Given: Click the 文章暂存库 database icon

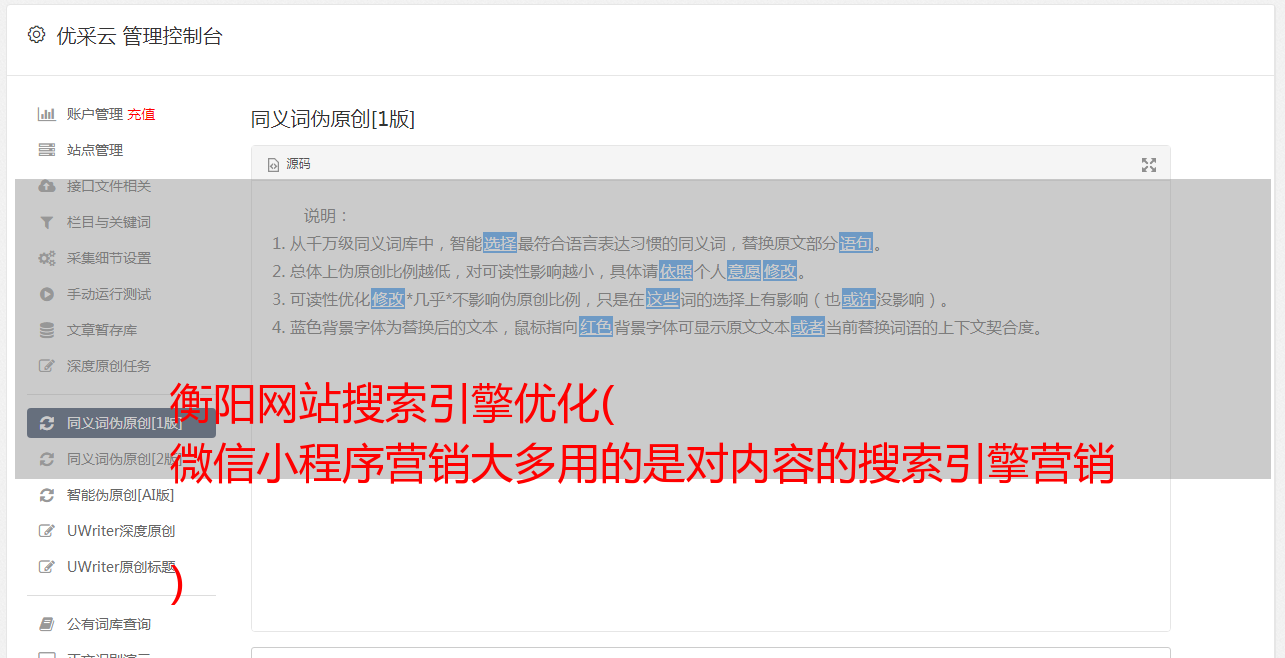Looking at the screenshot, I should pos(46,330).
